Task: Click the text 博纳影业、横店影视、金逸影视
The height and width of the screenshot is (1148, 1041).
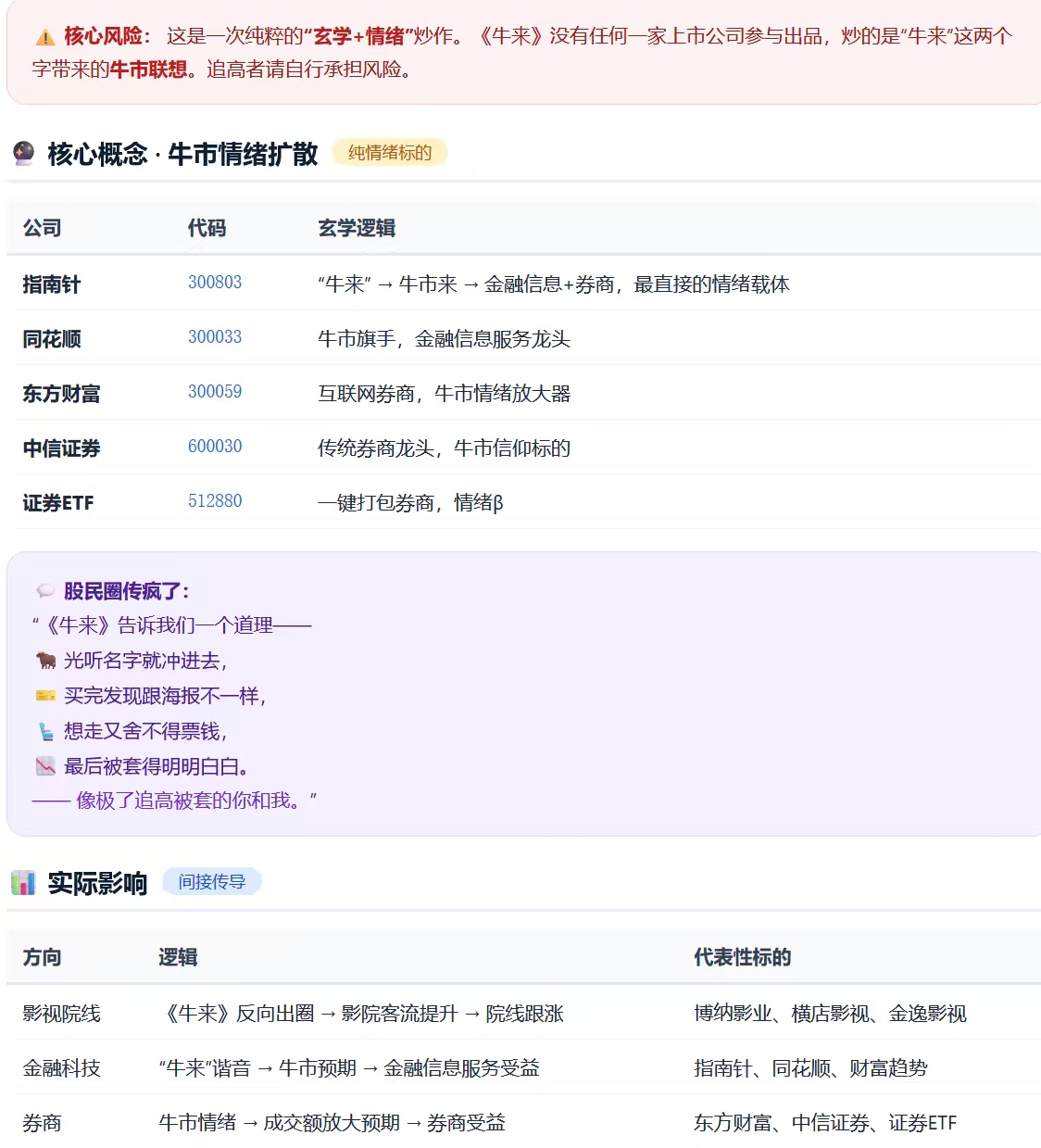Action: [x=831, y=1014]
